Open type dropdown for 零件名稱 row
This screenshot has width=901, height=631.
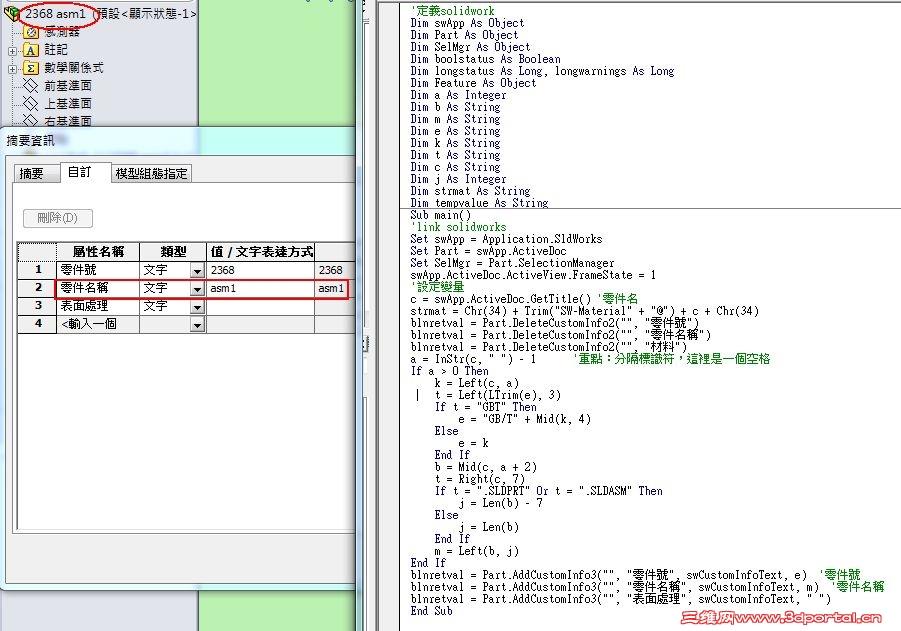pyautogui.click(x=197, y=288)
